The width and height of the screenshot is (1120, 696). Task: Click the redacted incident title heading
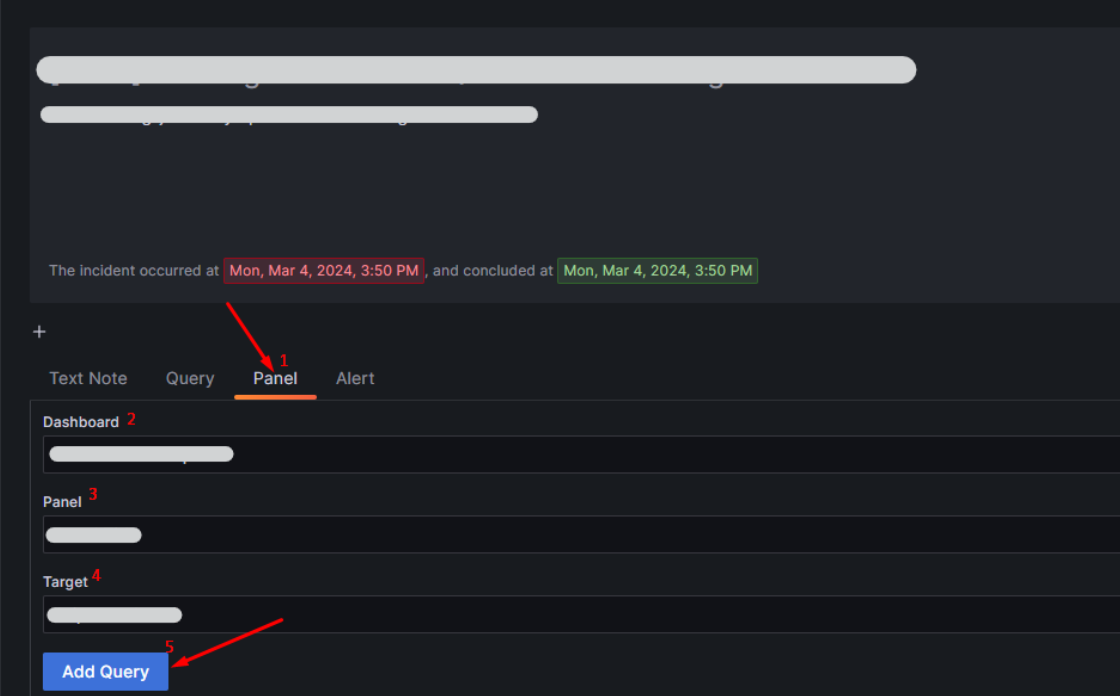476,70
